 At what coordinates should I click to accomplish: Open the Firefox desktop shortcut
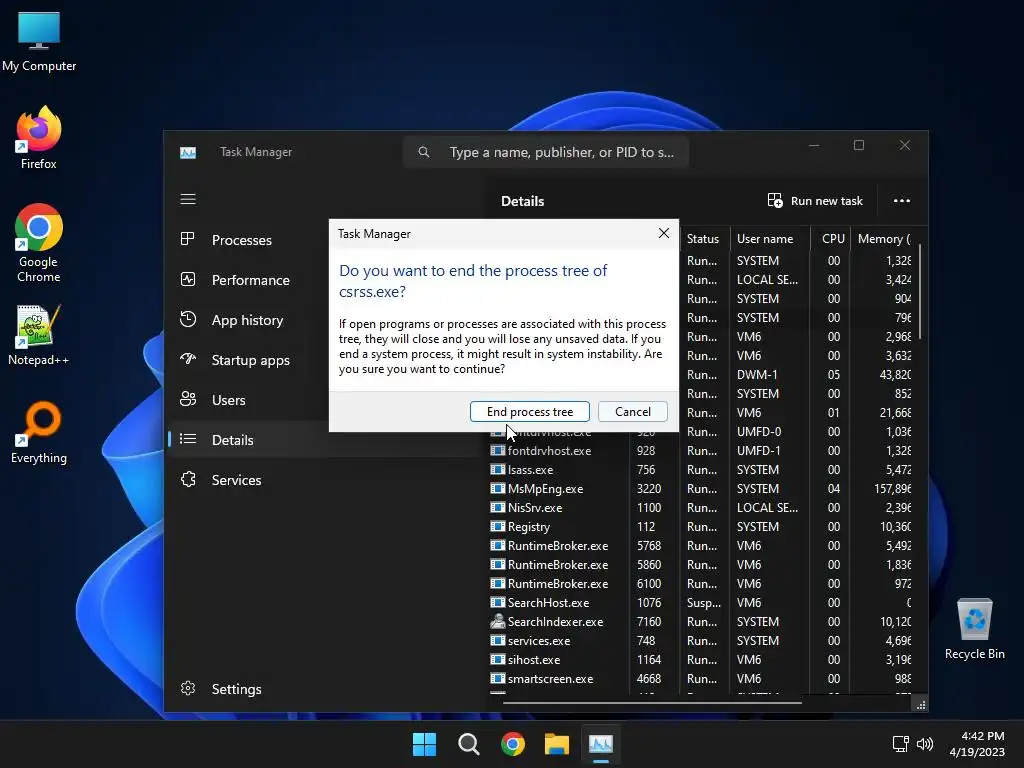(x=39, y=138)
